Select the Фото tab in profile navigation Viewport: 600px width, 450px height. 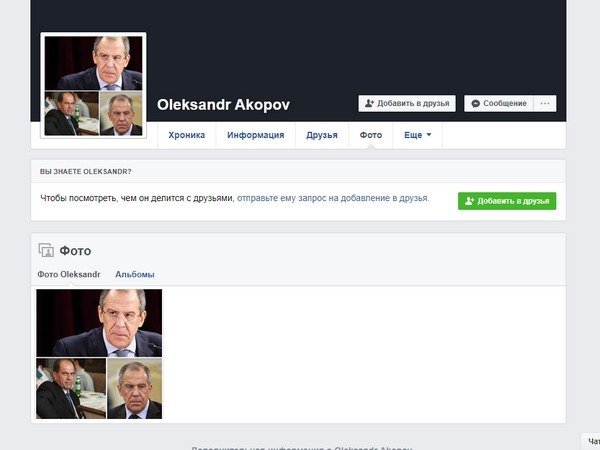(371, 135)
